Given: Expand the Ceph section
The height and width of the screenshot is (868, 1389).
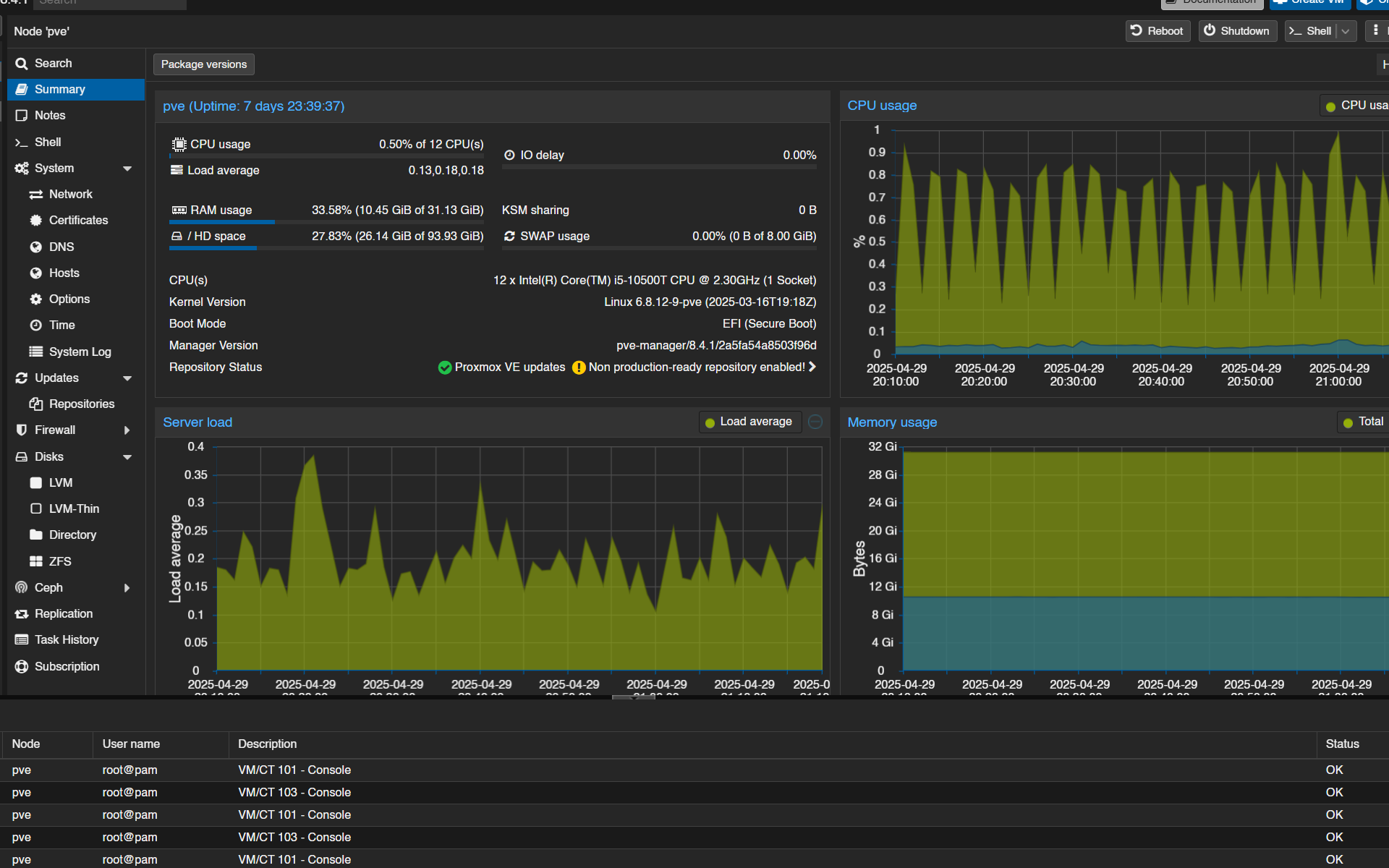Looking at the screenshot, I should [127, 587].
